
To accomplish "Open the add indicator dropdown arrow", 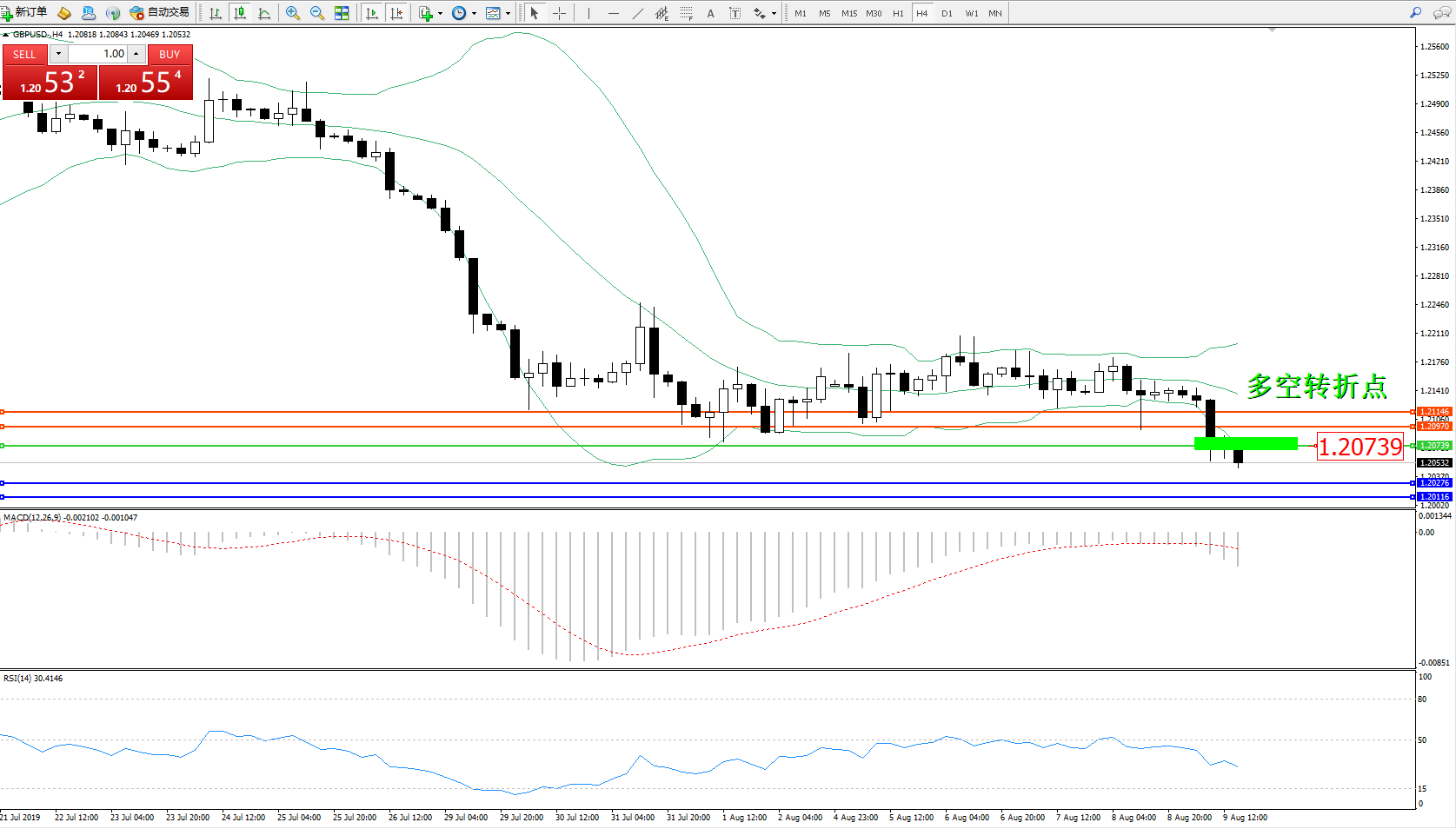I will [440, 13].
